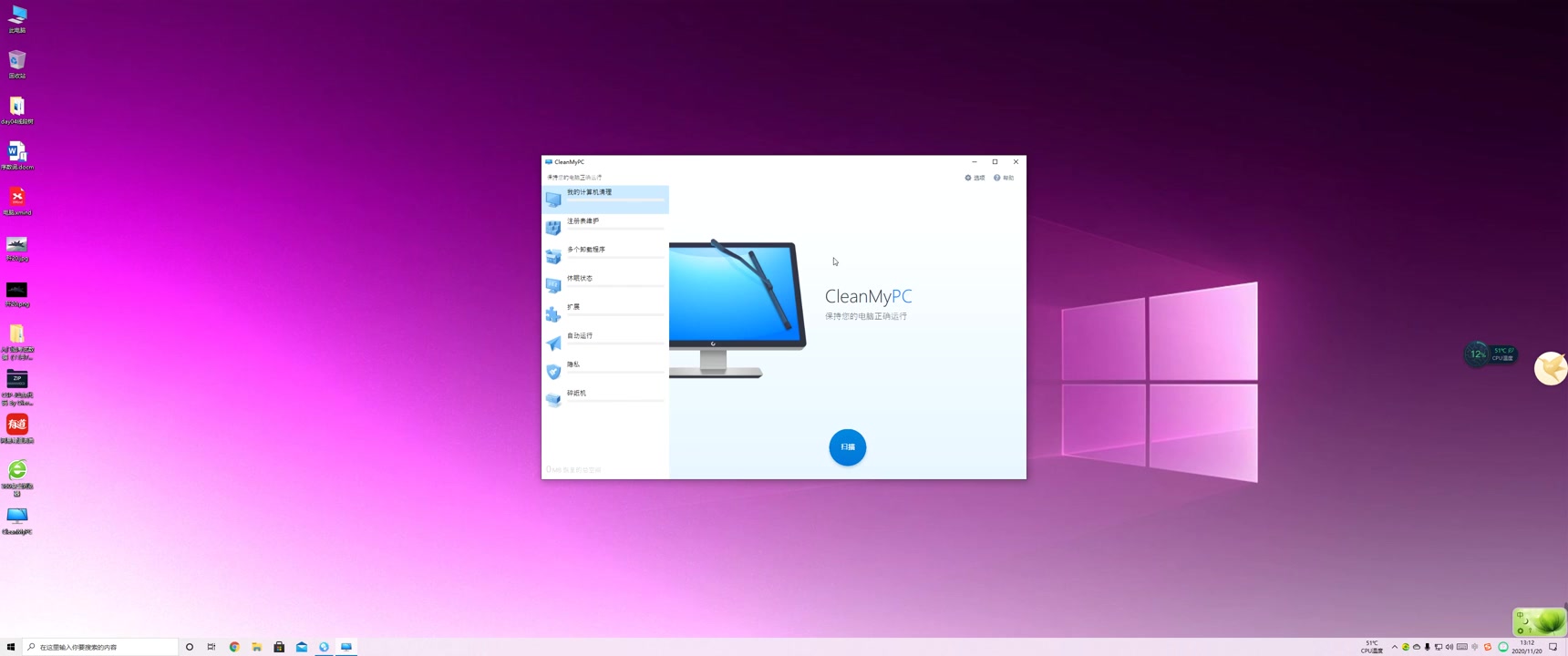Select the CleanMyPC desktop shortcut
Viewport: 1568px width, 656px height.
(17, 521)
